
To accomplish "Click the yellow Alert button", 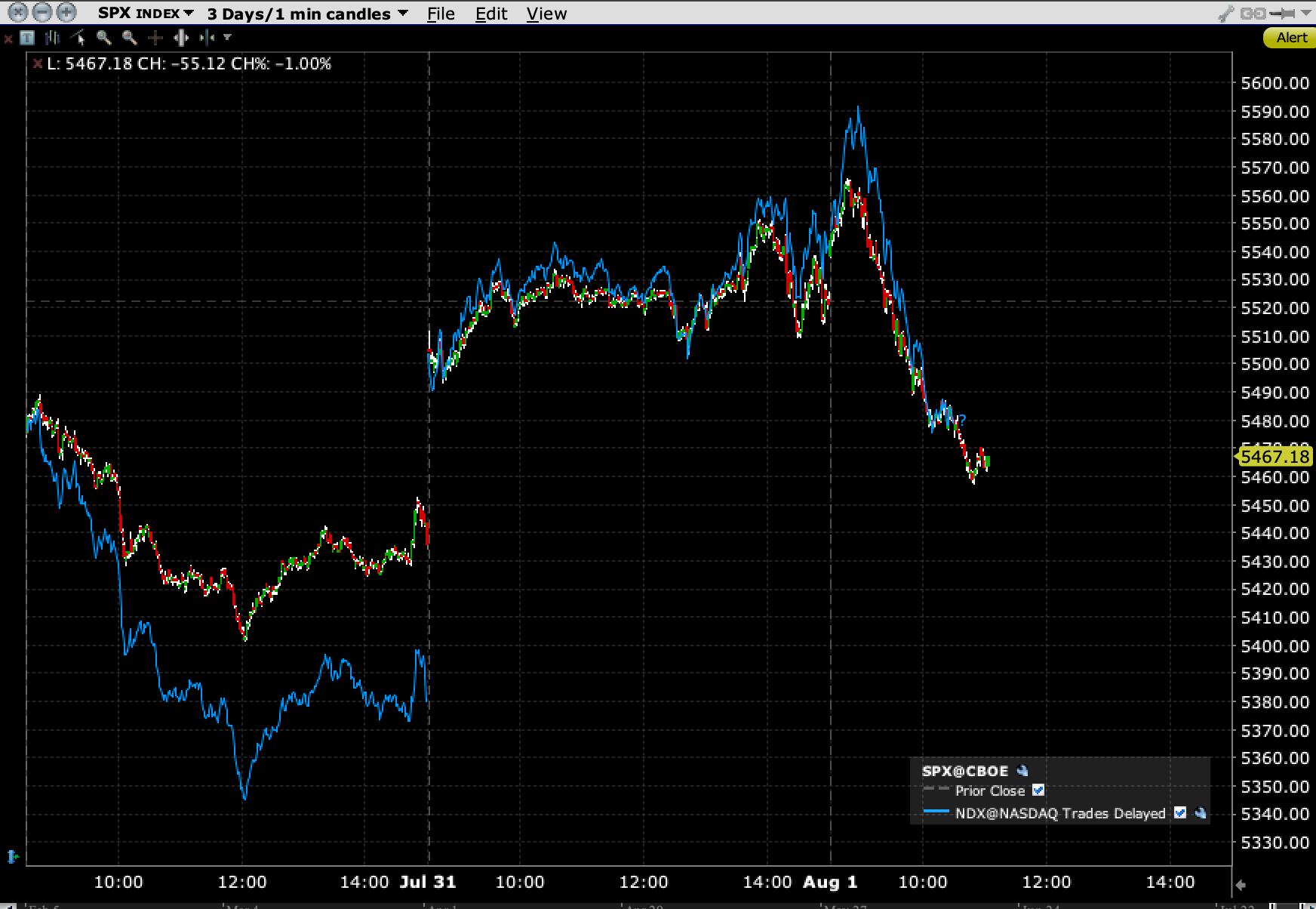I will pos(1290,37).
